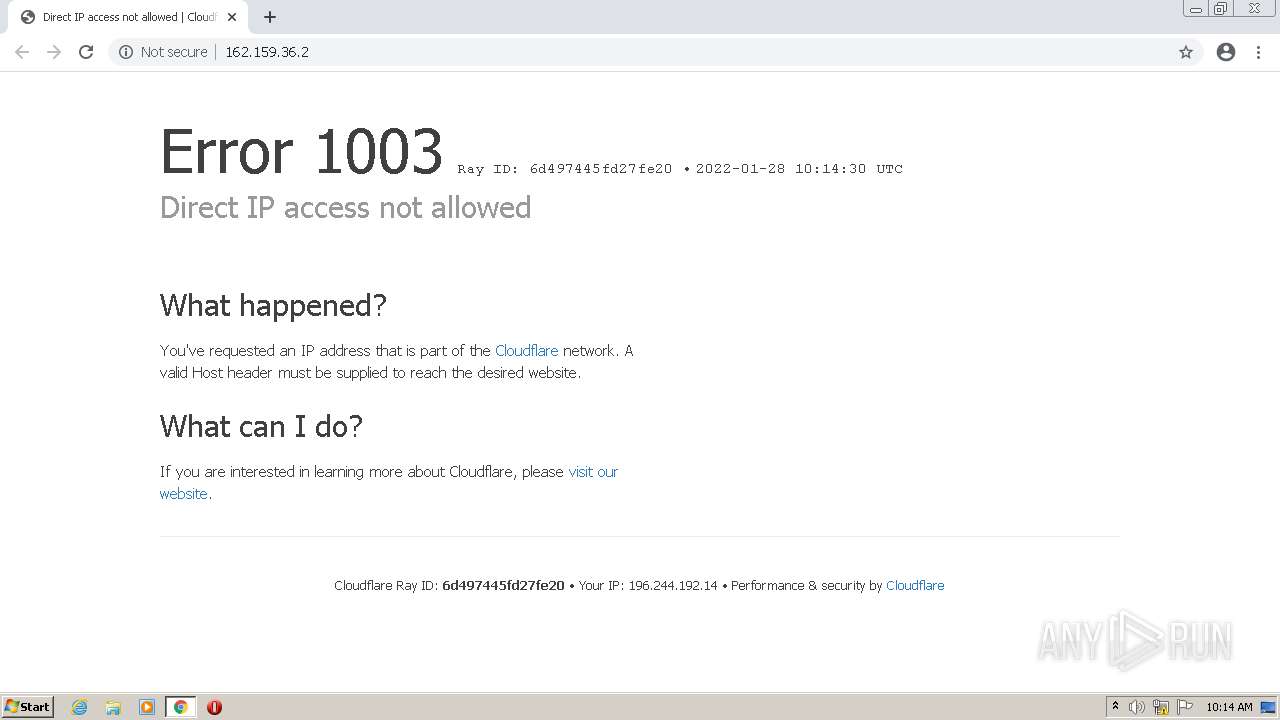The image size is (1280, 720).
Task: Open the Cloudflare link in the footer
Action: point(915,586)
